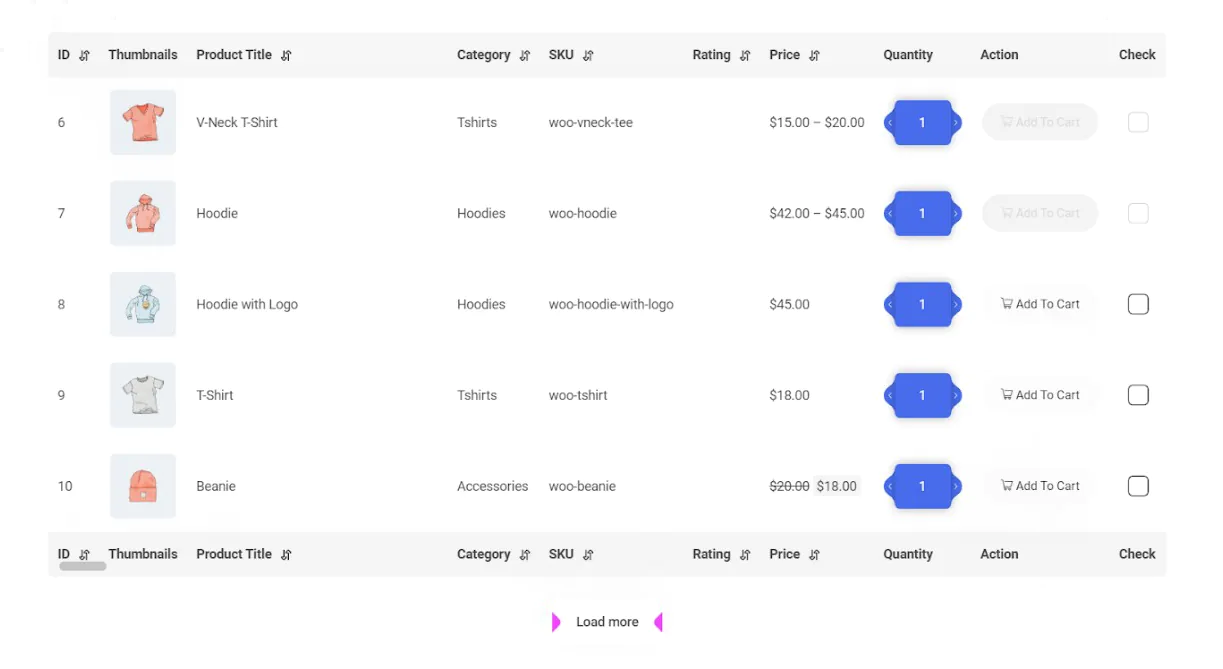Viewport: 1223px width, 669px height.
Task: Click the Load more button
Action: point(607,621)
